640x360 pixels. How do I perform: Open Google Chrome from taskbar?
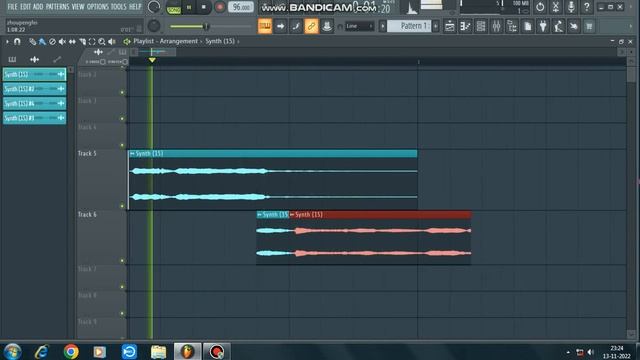tap(71, 351)
